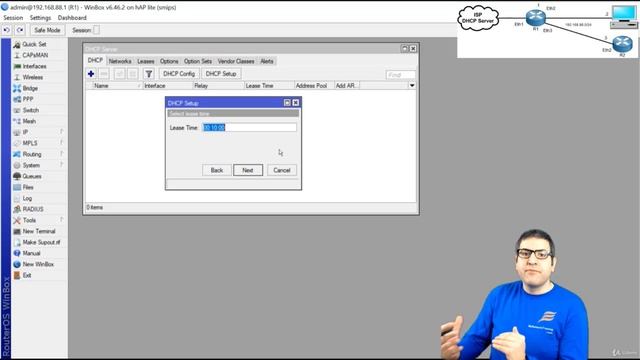Select Make Supout.rif in the sidebar

(41, 242)
